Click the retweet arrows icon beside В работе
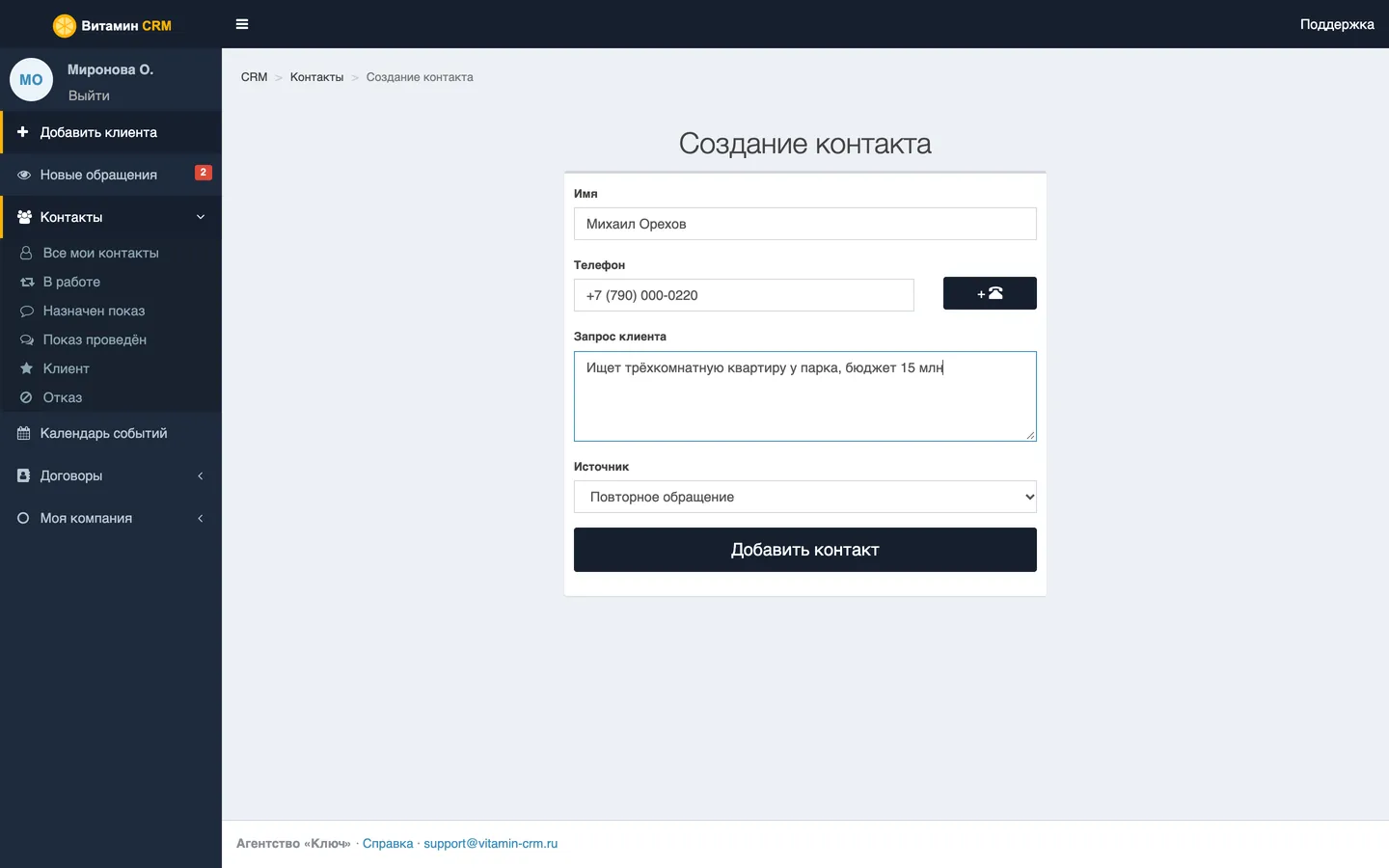 click(27, 282)
